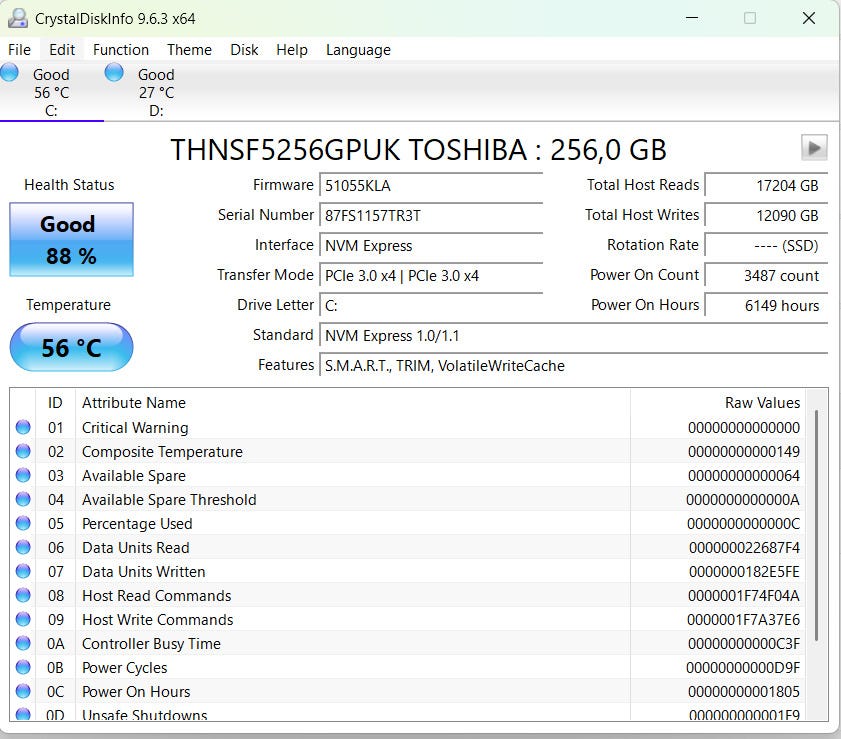Click the C: drive blue status orb
The width and height of the screenshot is (841, 739).
[x=10, y=72]
